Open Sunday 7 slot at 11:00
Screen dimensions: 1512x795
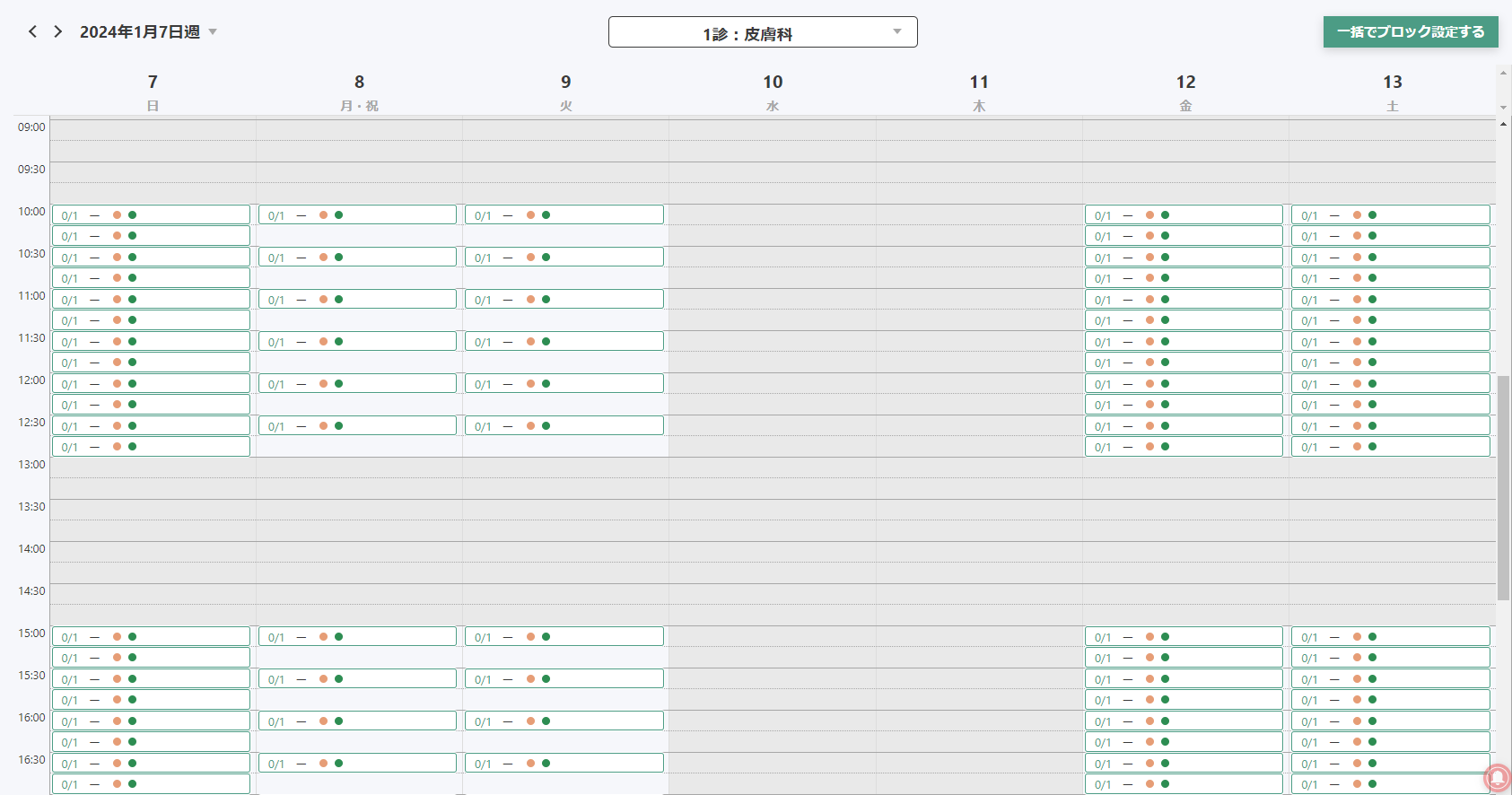pyautogui.click(x=151, y=299)
